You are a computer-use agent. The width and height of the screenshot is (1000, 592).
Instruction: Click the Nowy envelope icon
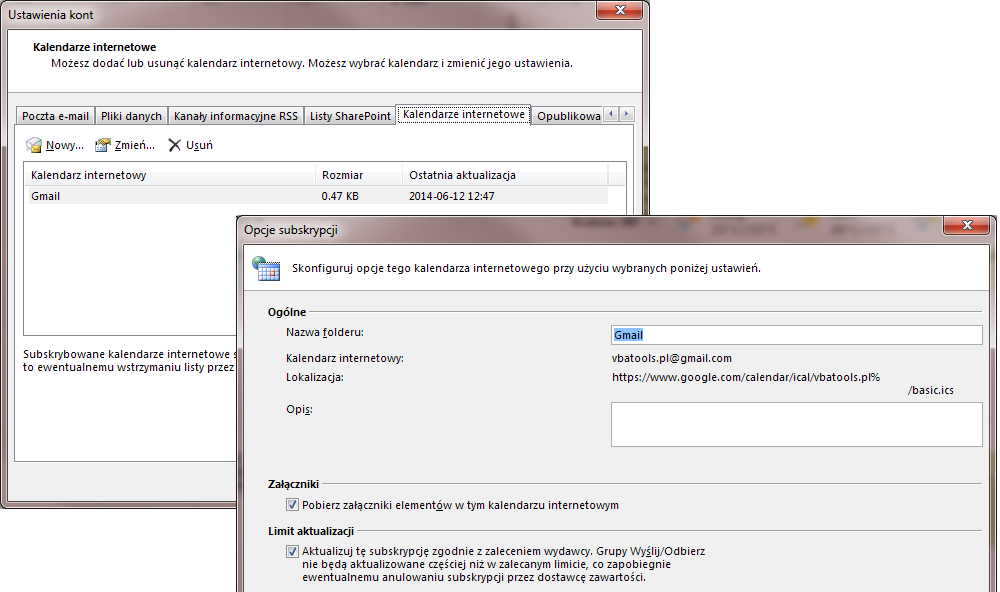(x=33, y=145)
